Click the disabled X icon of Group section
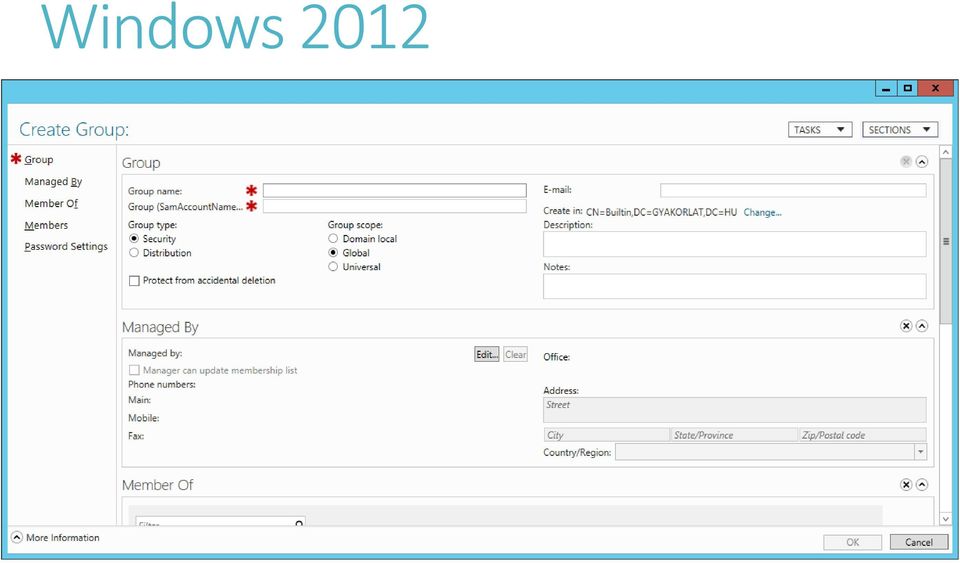960x563 pixels. tap(906, 162)
